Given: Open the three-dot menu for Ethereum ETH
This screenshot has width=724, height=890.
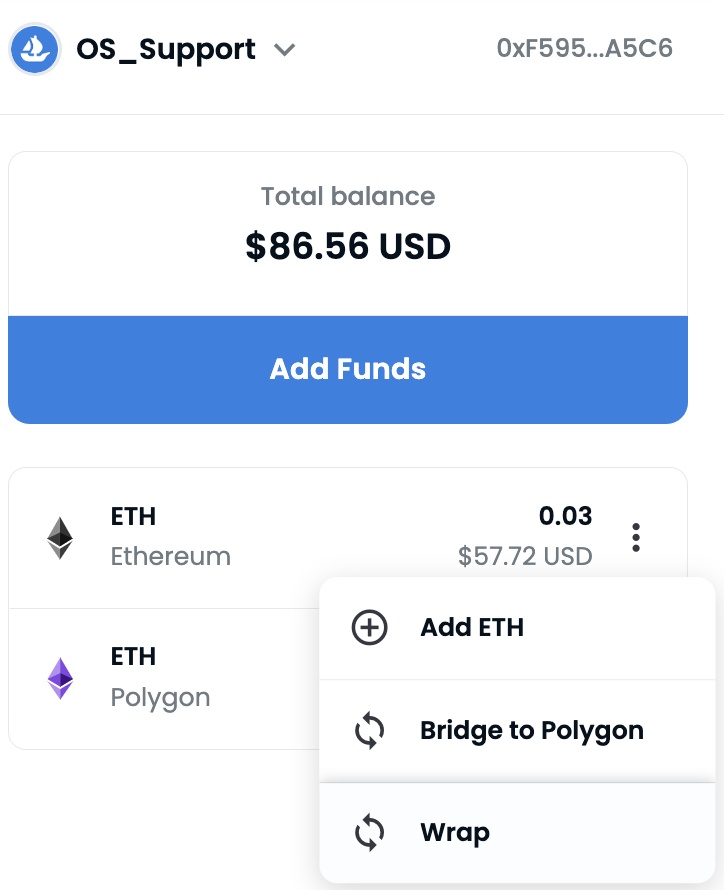Looking at the screenshot, I should point(636,538).
